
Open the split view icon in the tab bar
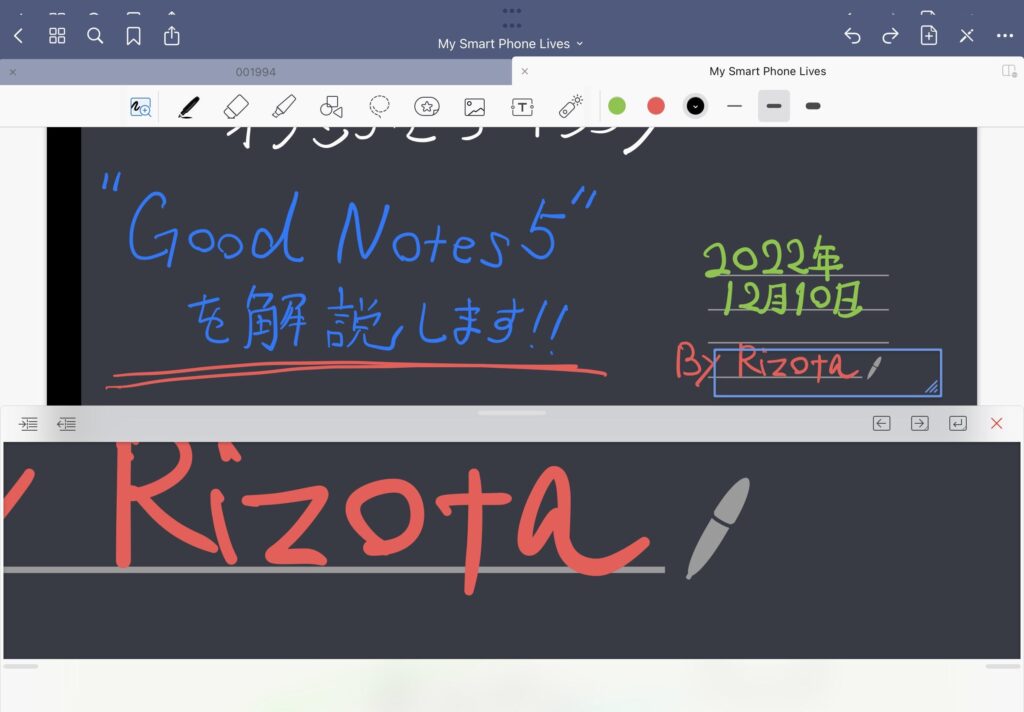point(1010,71)
